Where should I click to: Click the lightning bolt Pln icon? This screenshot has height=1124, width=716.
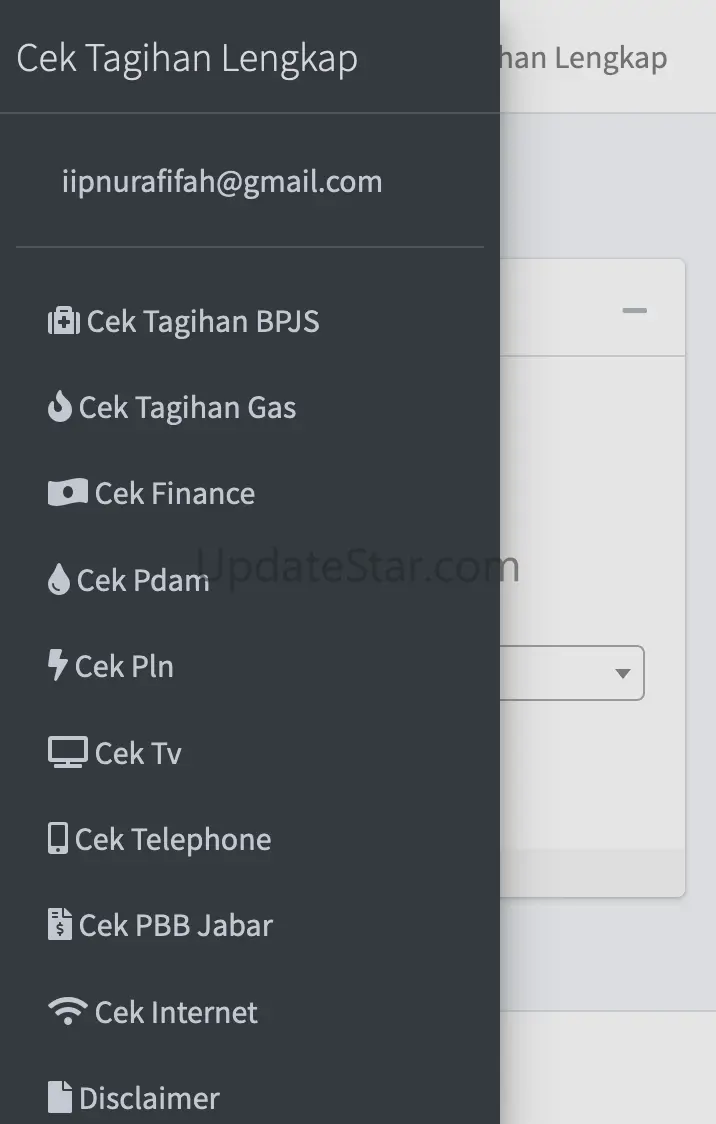[x=58, y=666]
